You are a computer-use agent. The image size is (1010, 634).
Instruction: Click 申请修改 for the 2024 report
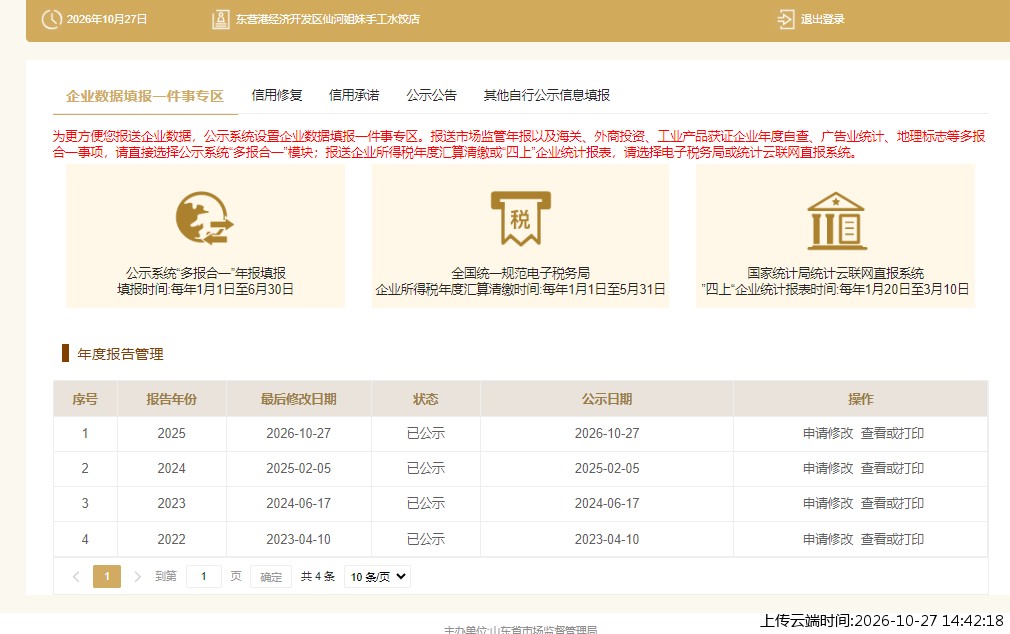pyautogui.click(x=828, y=468)
